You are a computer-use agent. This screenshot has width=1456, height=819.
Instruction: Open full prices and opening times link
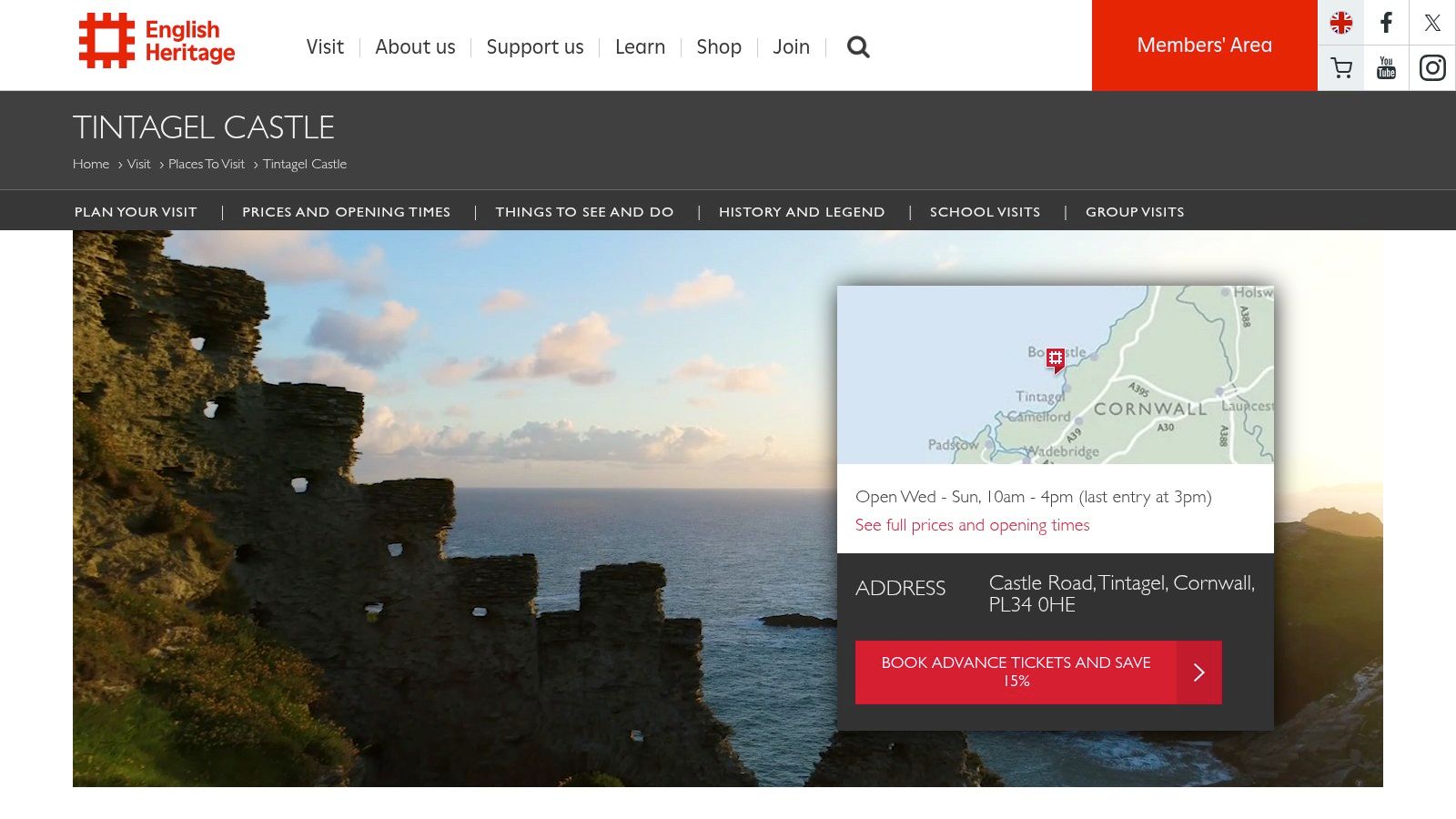[971, 525]
